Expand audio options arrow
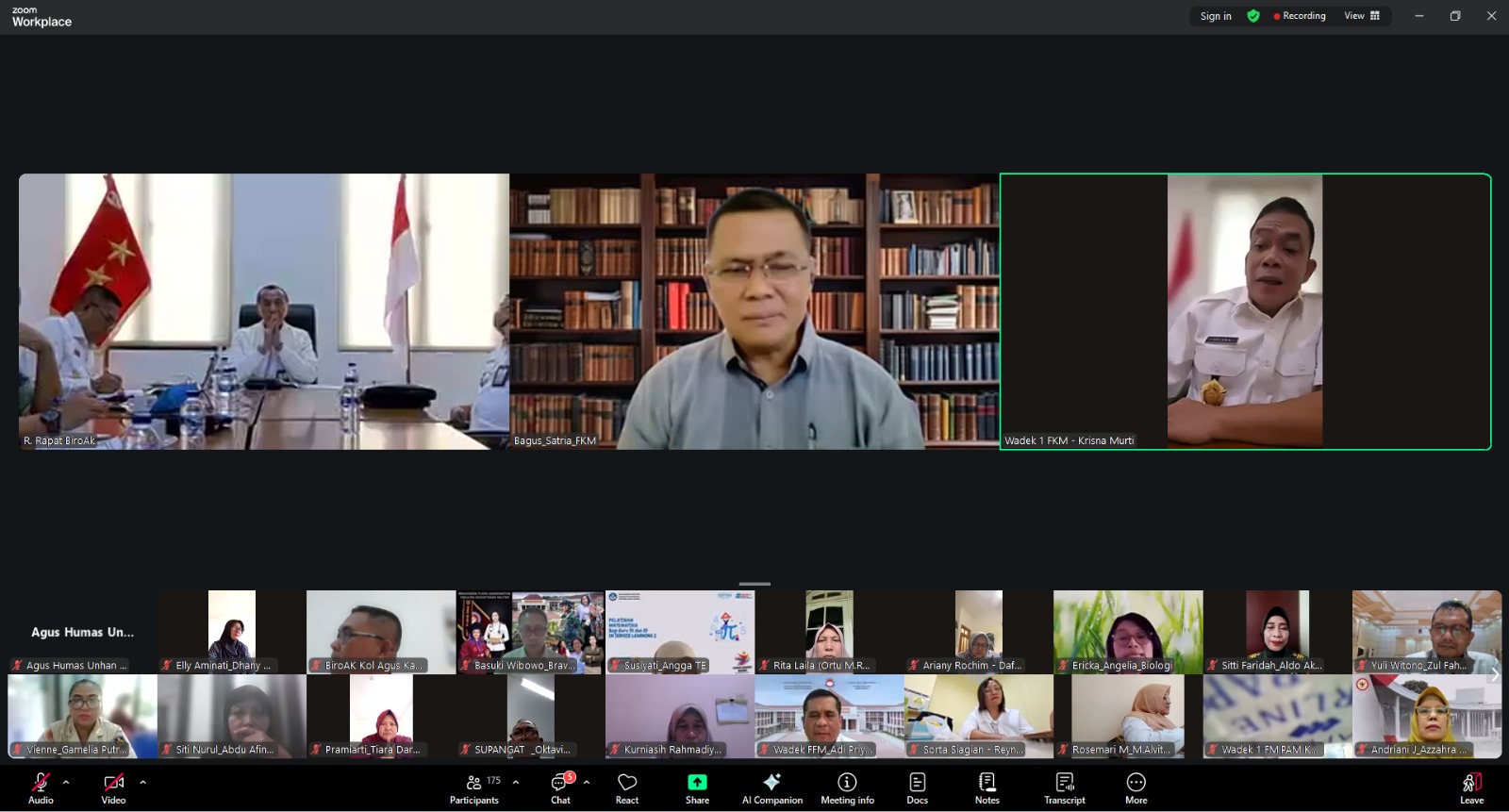Screen dimensions: 1509x812 (66, 782)
